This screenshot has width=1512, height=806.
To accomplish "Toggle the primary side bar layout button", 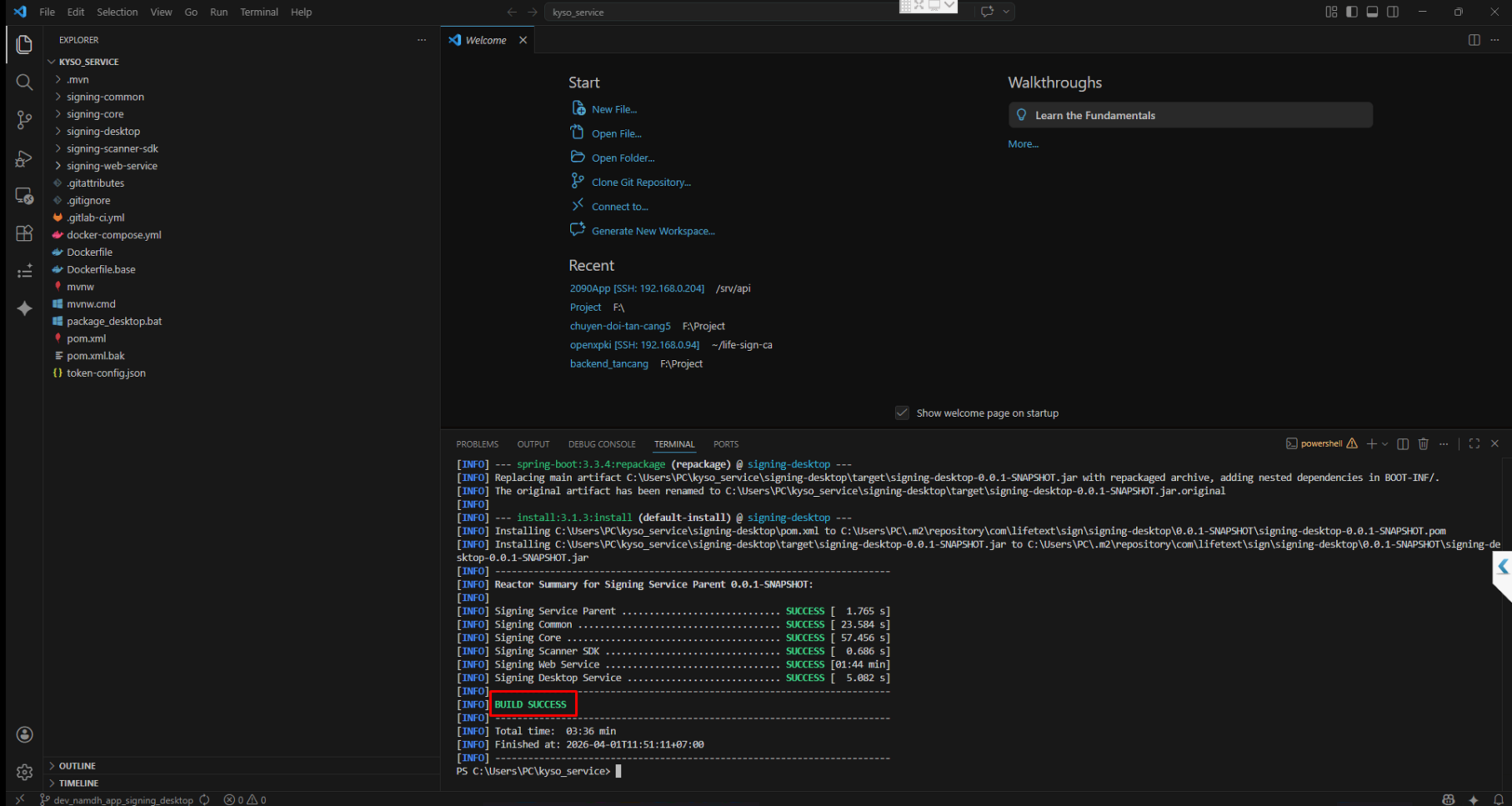I will 1351,12.
